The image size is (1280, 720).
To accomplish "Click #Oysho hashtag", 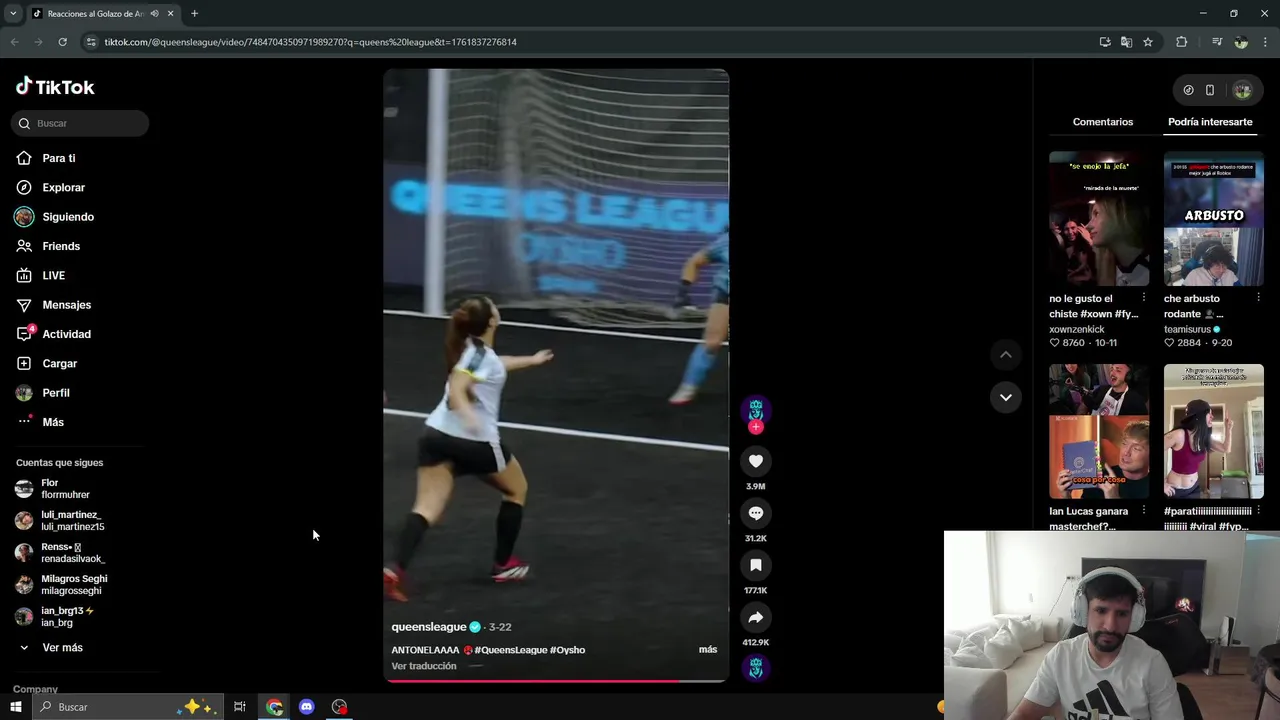I will [568, 650].
